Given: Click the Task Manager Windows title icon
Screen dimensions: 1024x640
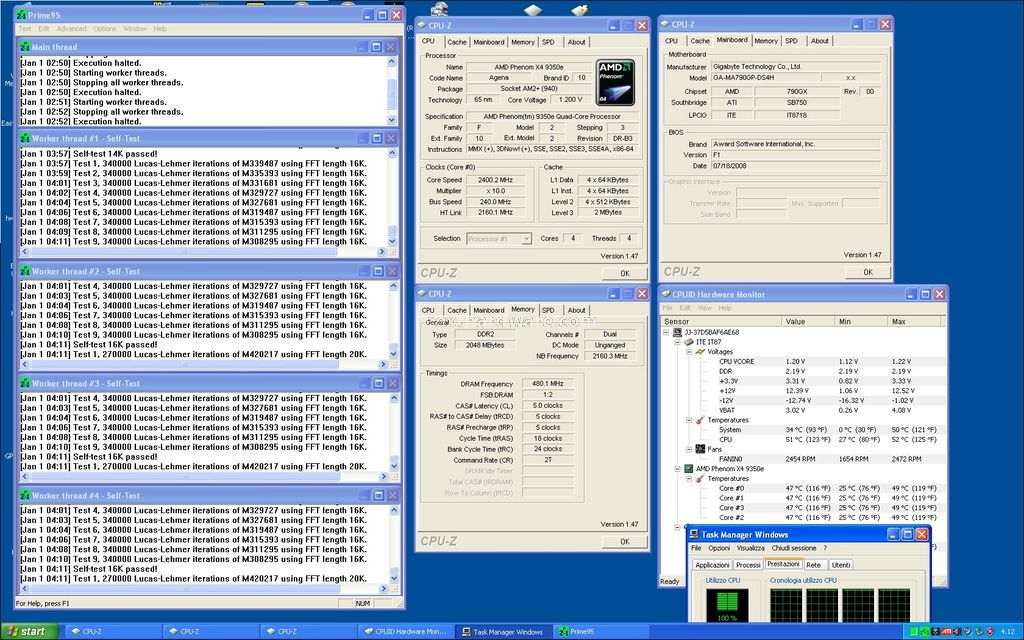Looking at the screenshot, I should pos(694,534).
